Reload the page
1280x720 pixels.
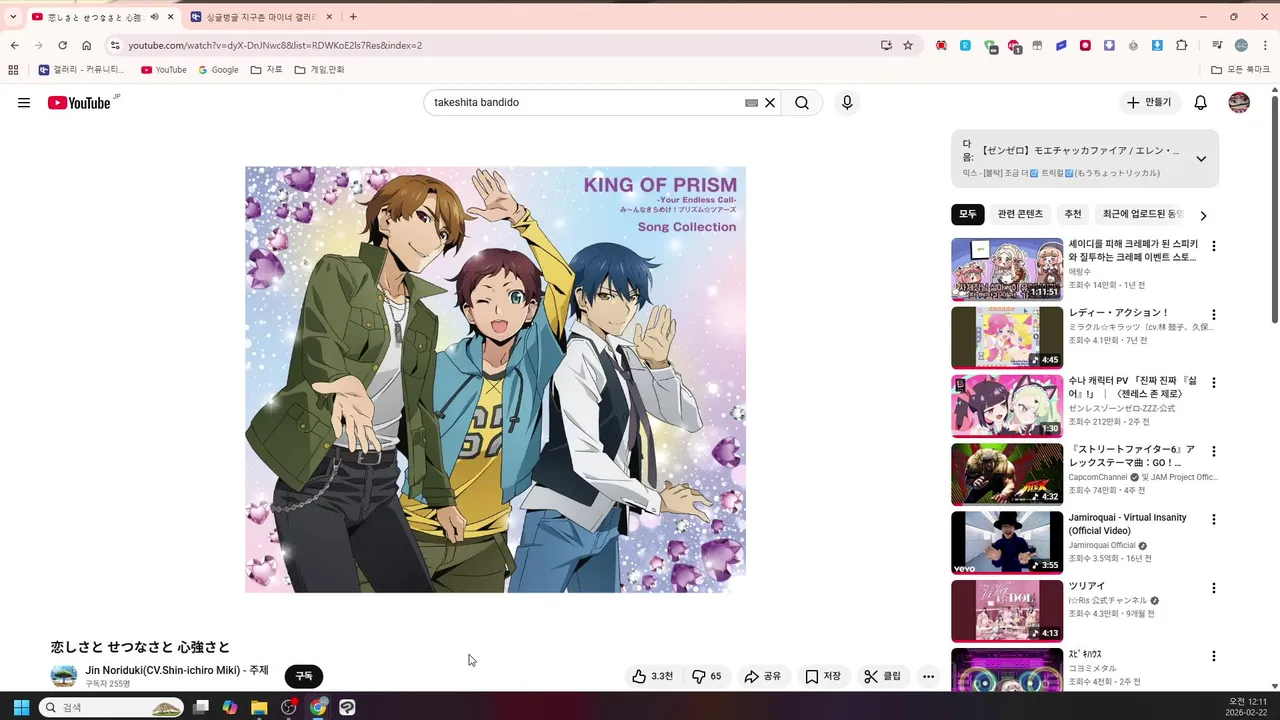click(62, 45)
